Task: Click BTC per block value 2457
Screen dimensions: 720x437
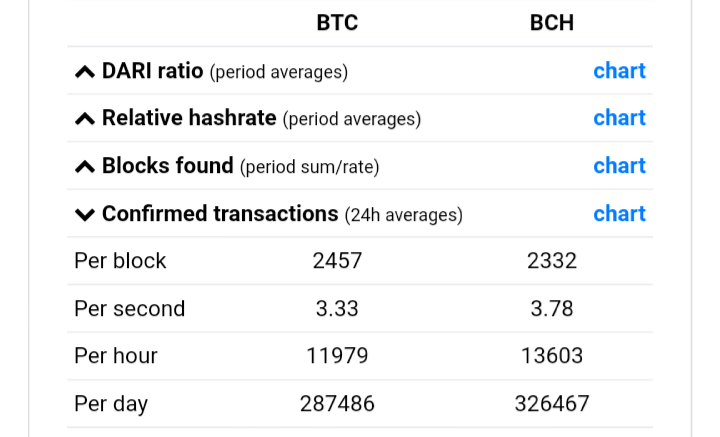Action: pos(337,261)
